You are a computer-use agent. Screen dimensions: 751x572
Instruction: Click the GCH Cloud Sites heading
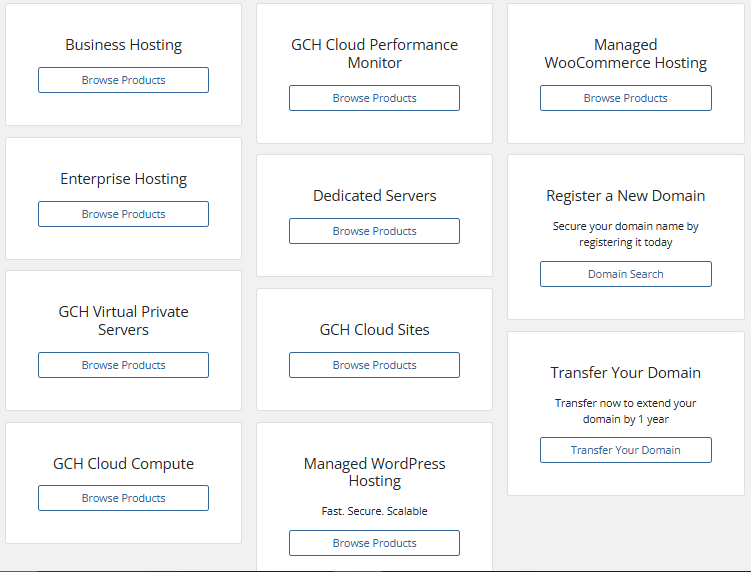[374, 330]
